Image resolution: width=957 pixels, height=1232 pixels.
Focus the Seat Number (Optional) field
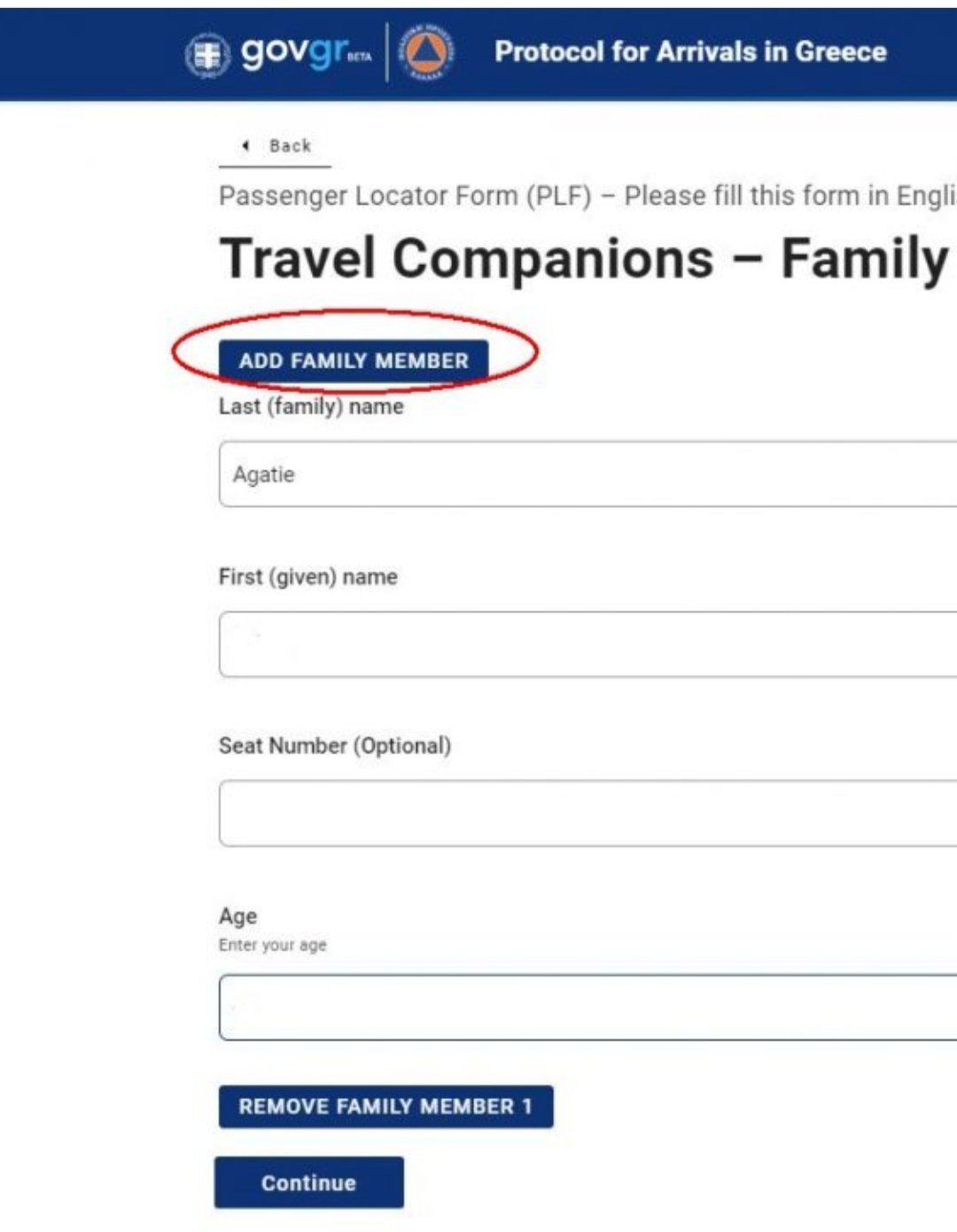pyautogui.click(x=588, y=814)
